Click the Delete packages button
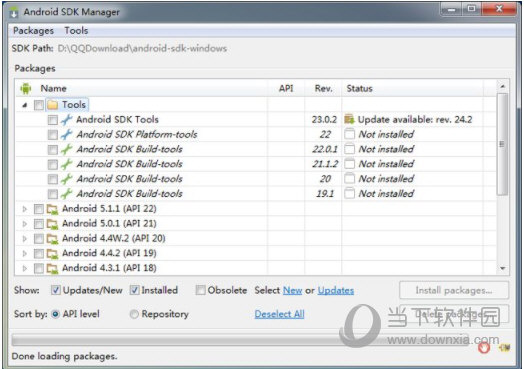The image size is (524, 369). pos(454,314)
